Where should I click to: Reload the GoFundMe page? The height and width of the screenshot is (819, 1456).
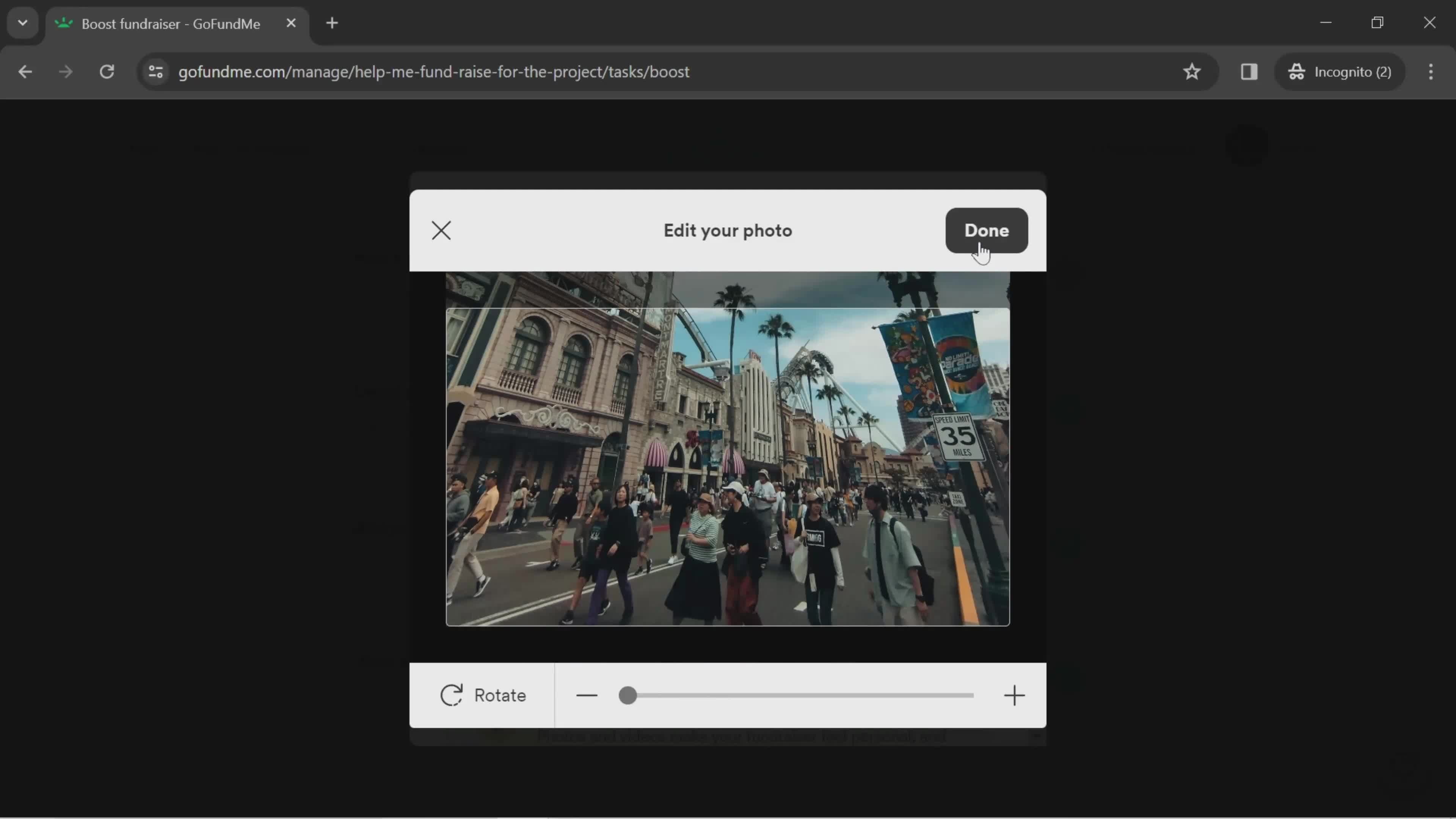107,72
